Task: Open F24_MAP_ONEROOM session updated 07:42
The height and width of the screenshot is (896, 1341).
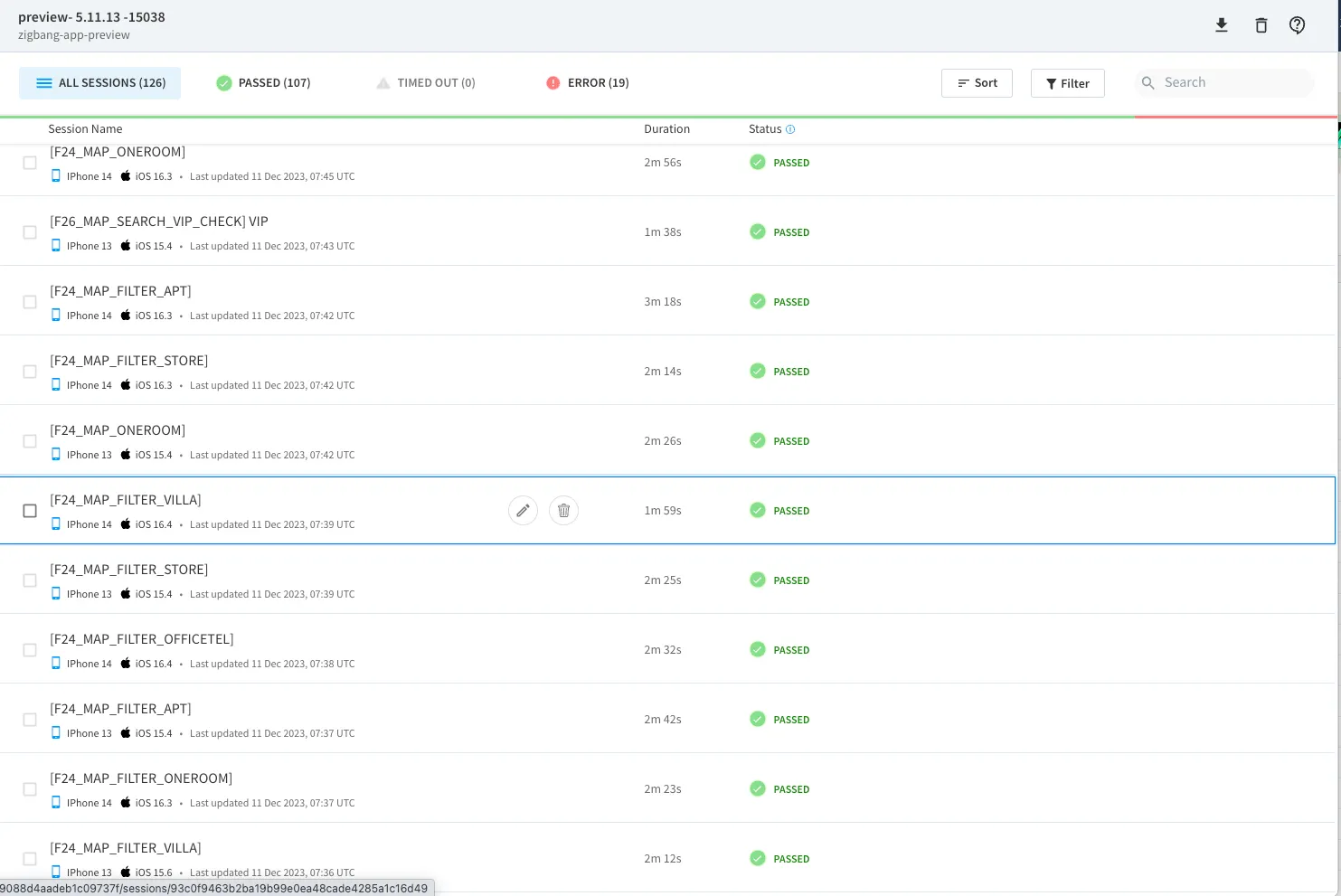Action: click(118, 430)
